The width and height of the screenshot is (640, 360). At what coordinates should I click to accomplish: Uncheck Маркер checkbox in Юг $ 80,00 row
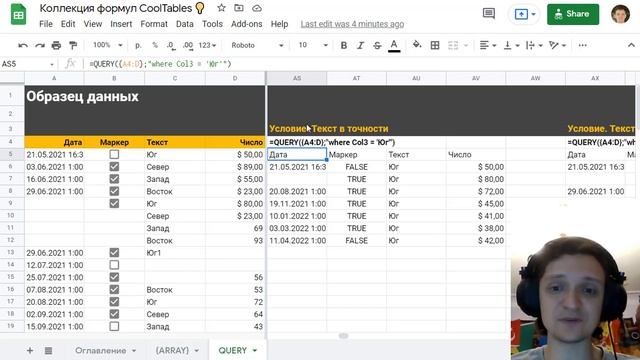[x=114, y=203]
